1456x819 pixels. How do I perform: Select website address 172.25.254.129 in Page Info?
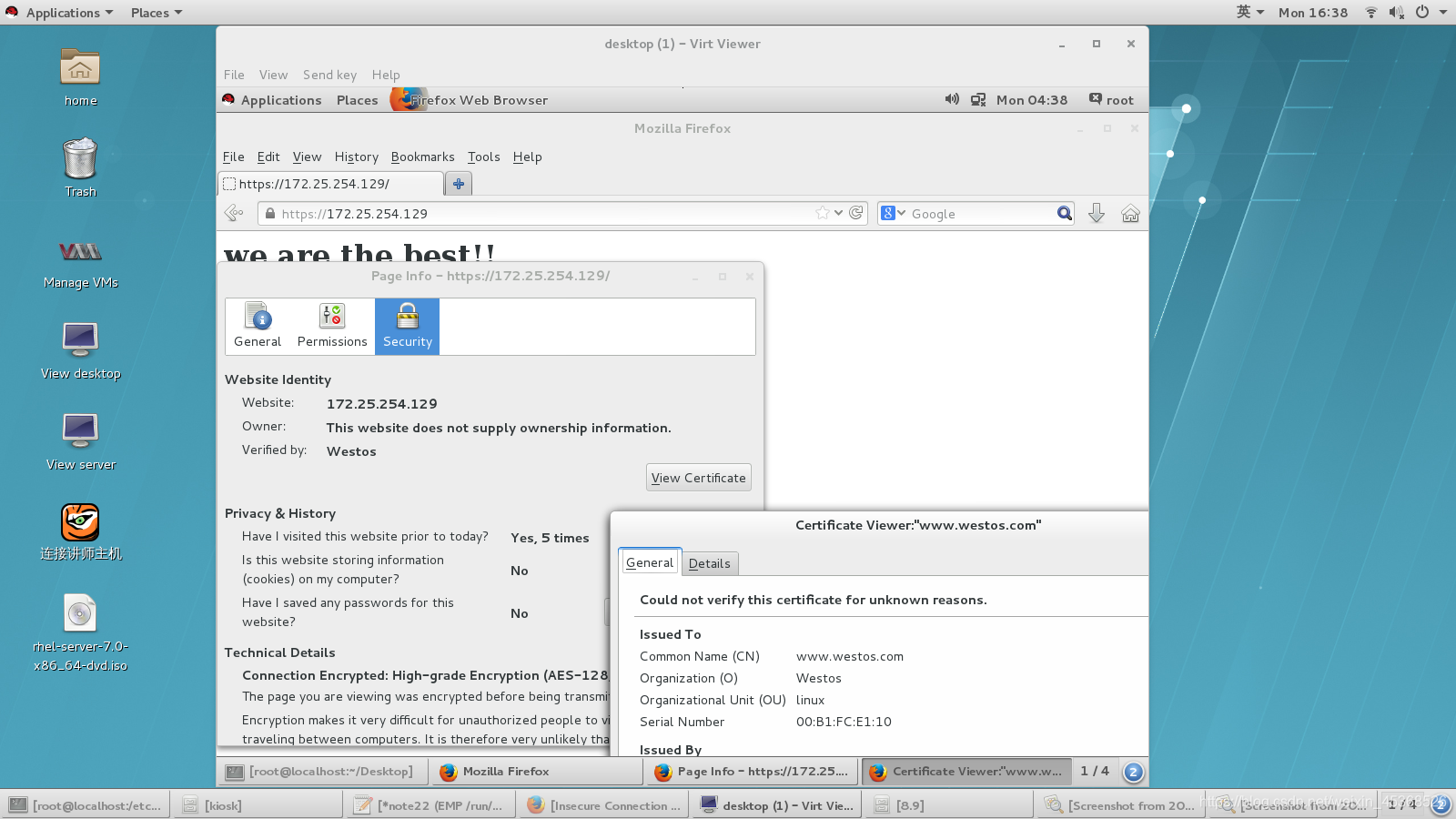coord(382,404)
